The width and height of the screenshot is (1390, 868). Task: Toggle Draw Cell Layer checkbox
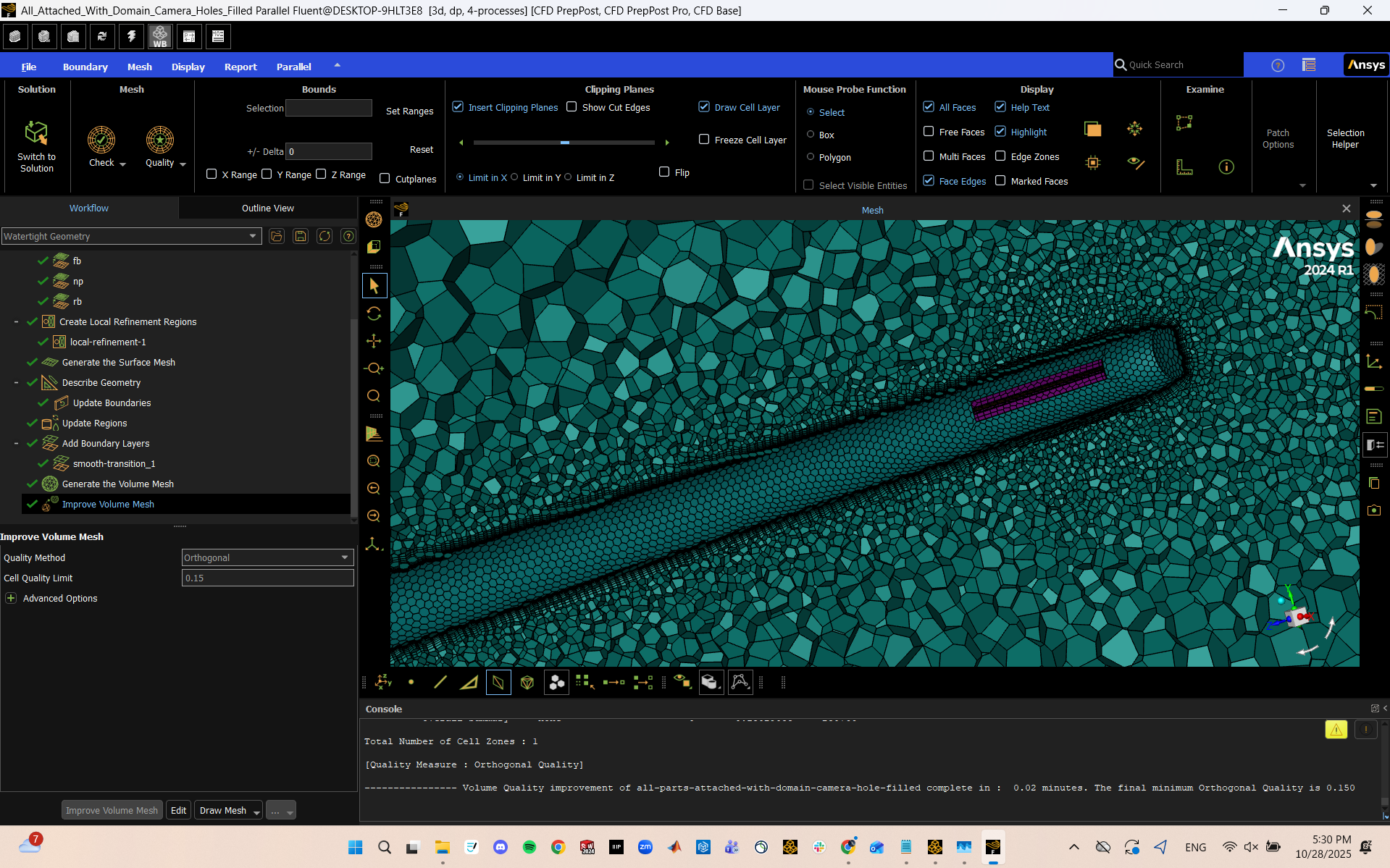click(704, 107)
